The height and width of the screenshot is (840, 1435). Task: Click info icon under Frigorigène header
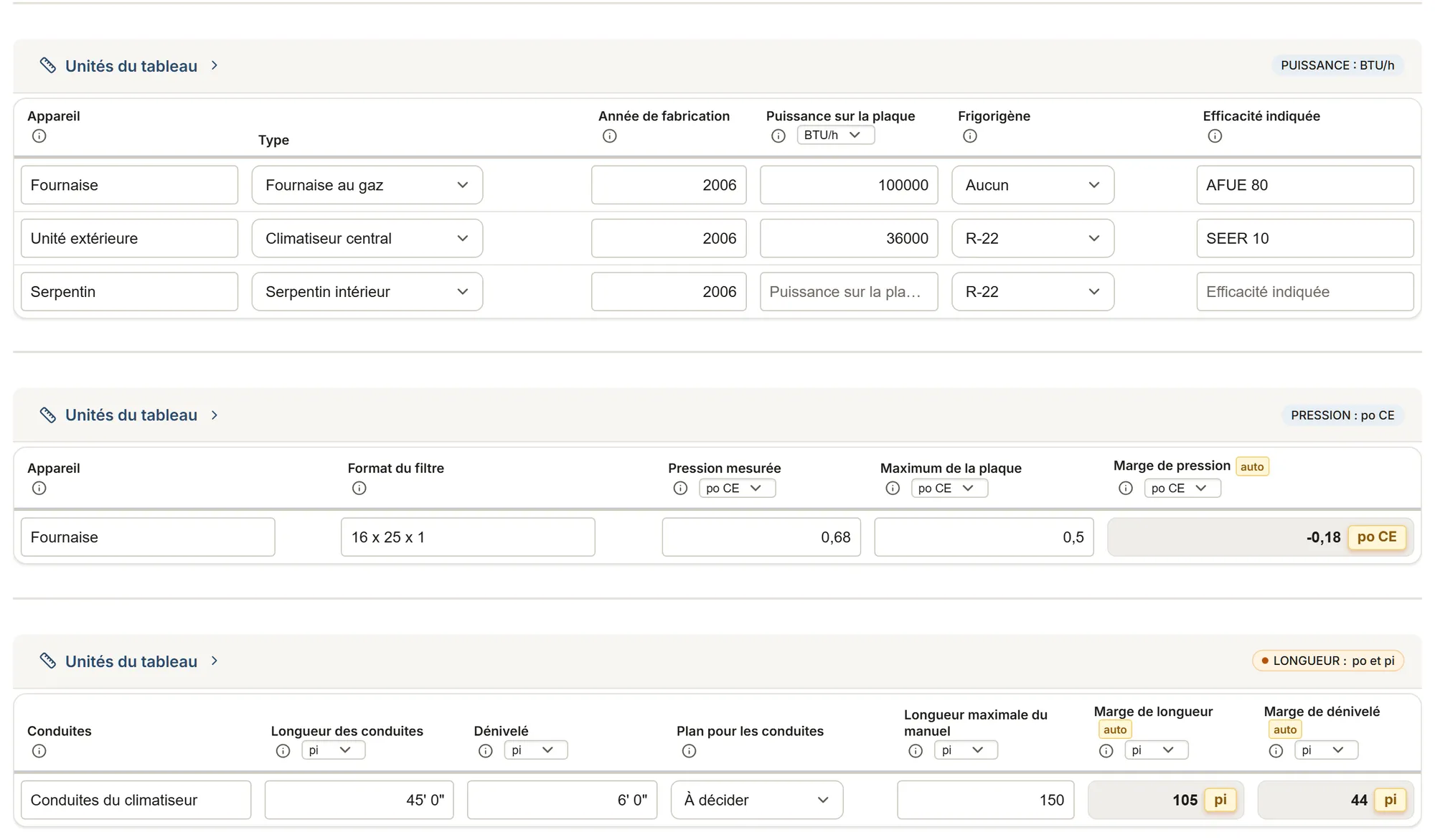(x=969, y=136)
